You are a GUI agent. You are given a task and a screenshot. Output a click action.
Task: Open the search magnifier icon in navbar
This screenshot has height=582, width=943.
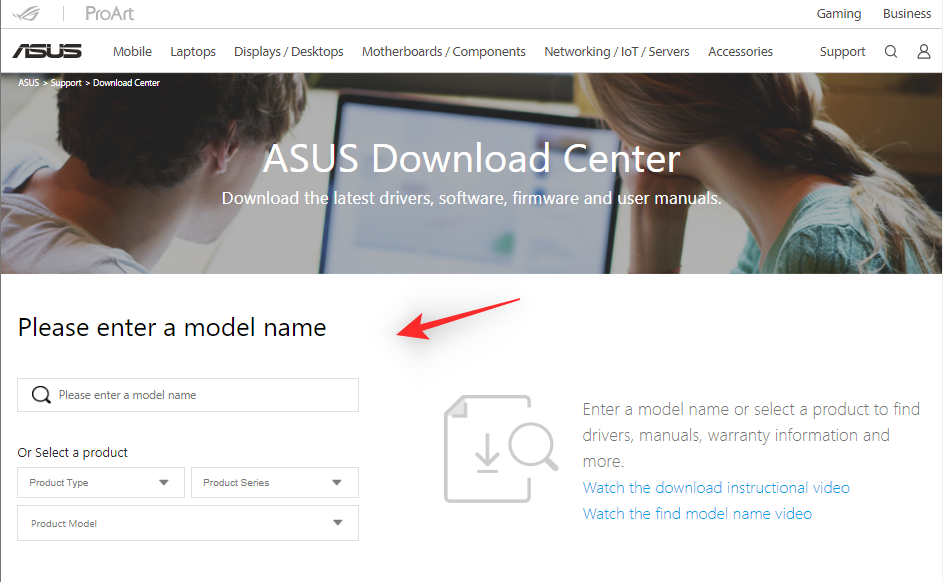pyautogui.click(x=891, y=52)
